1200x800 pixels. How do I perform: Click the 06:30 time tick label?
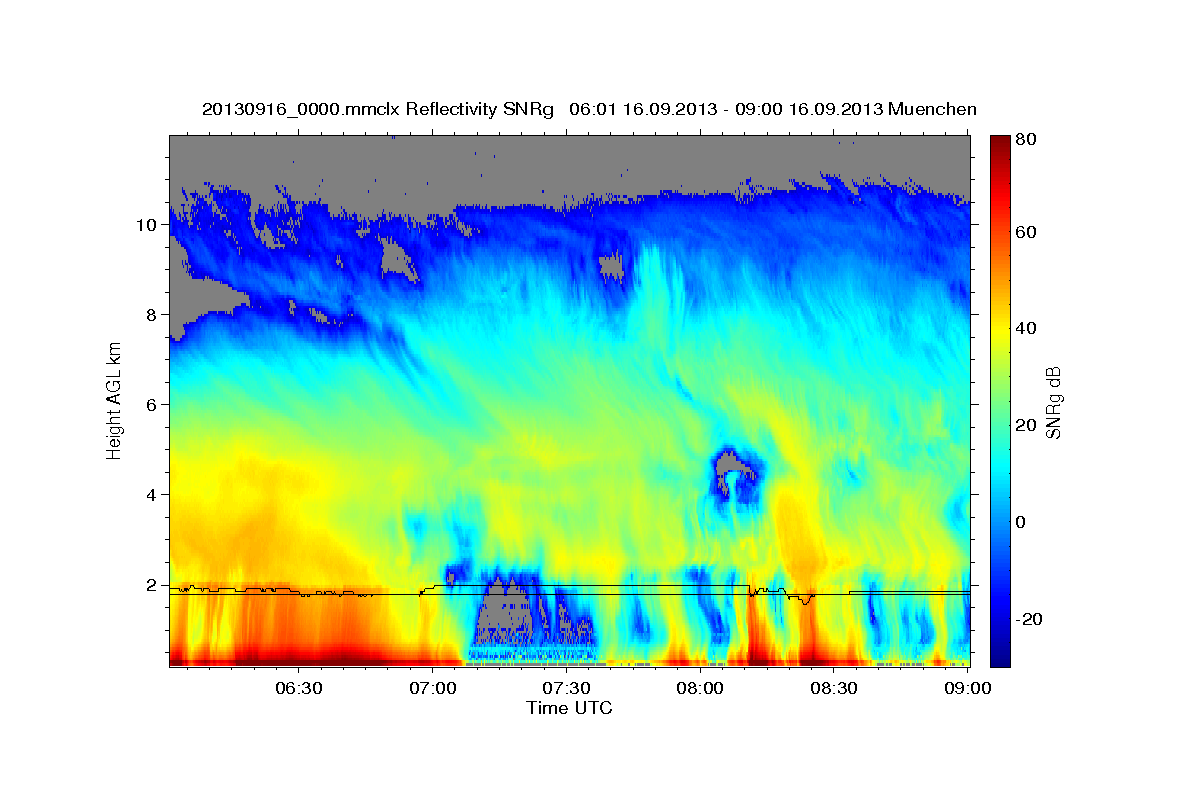pos(299,689)
